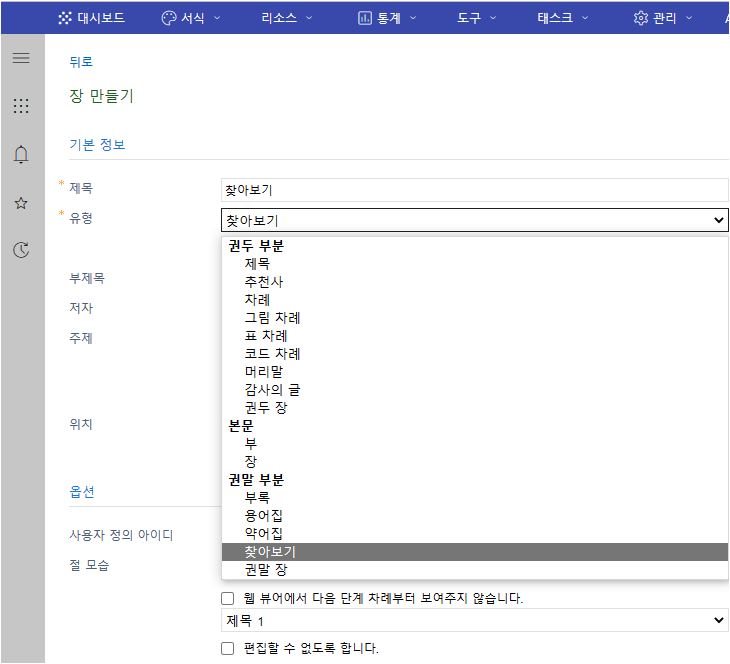Open the 리소스 menu
The image size is (730, 664).
click(287, 18)
